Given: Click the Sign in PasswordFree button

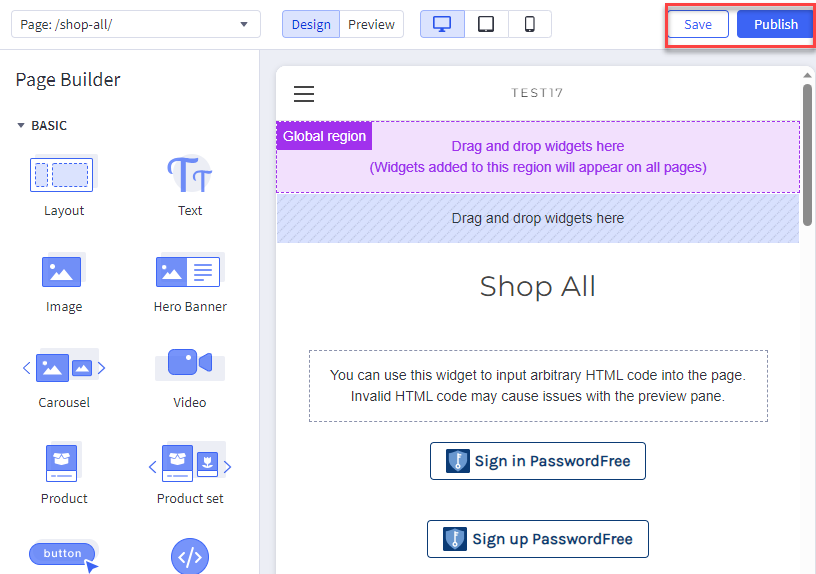Looking at the screenshot, I should click(538, 461).
